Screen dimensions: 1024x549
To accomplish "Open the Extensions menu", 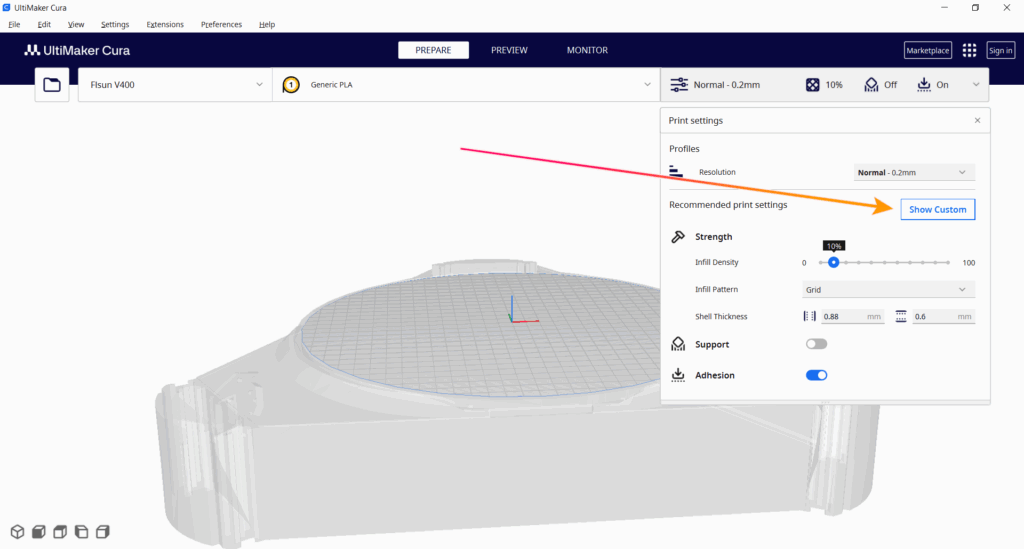I will coord(165,24).
